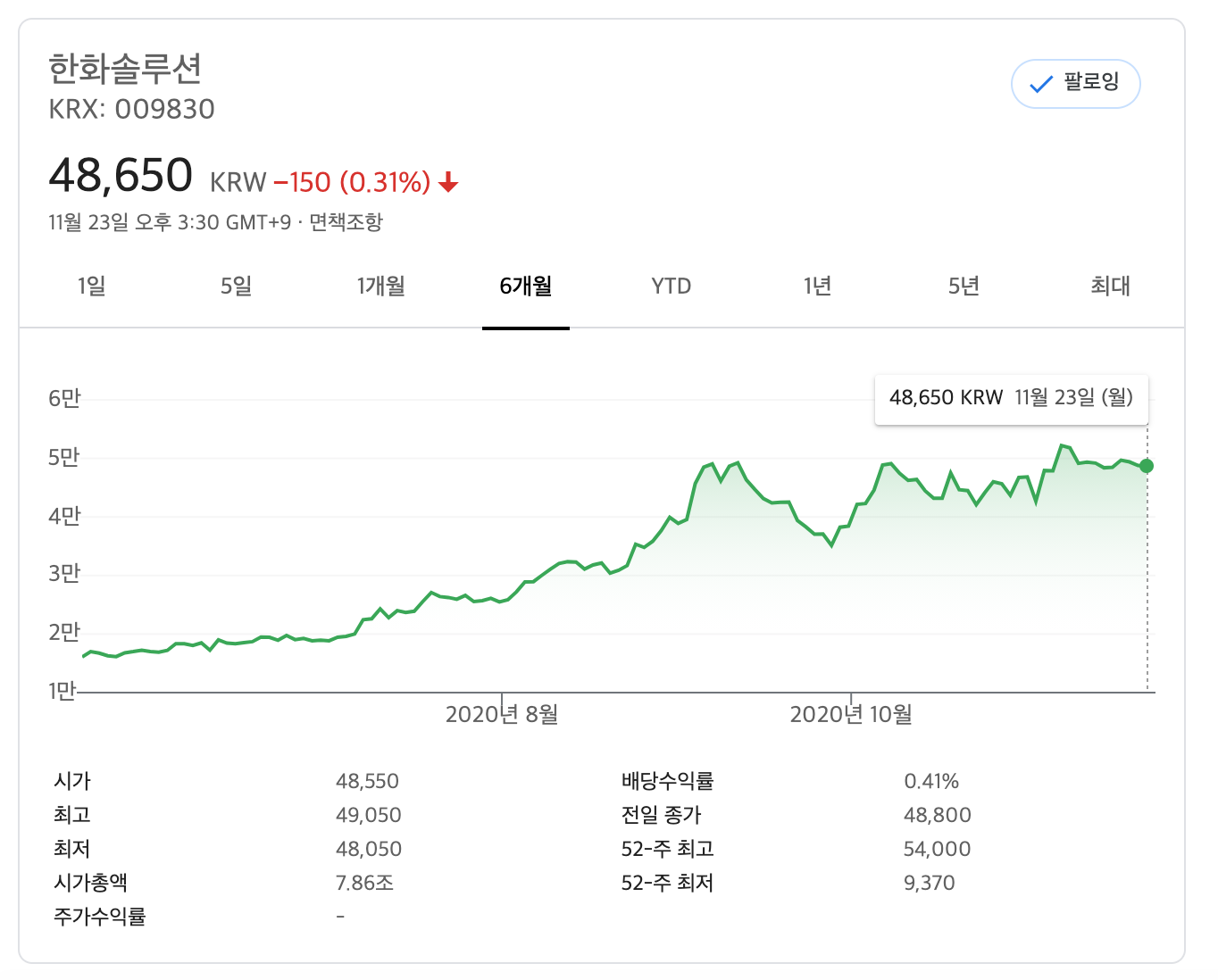Click the 2만 y-axis label
This screenshot has width=1218, height=980.
click(x=64, y=633)
